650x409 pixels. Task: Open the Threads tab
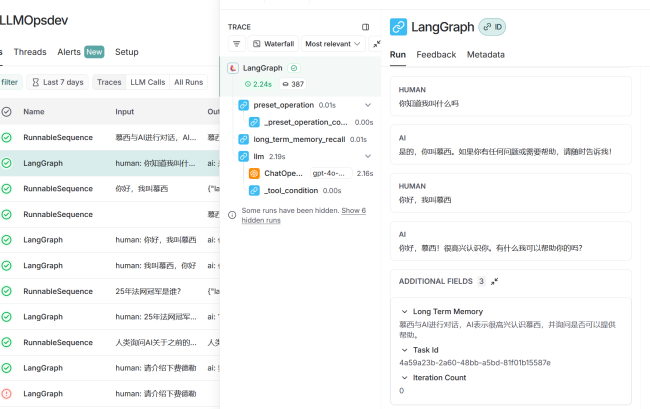click(30, 52)
